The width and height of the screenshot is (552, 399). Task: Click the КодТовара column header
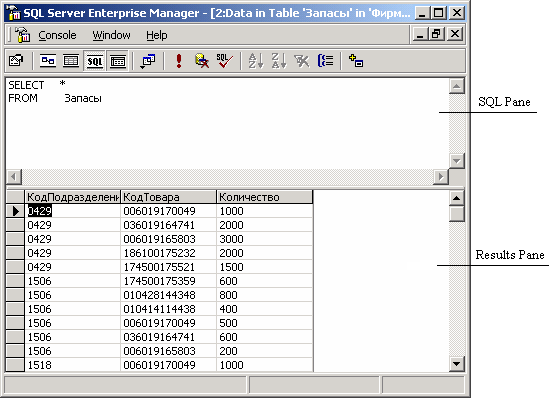pos(168,197)
